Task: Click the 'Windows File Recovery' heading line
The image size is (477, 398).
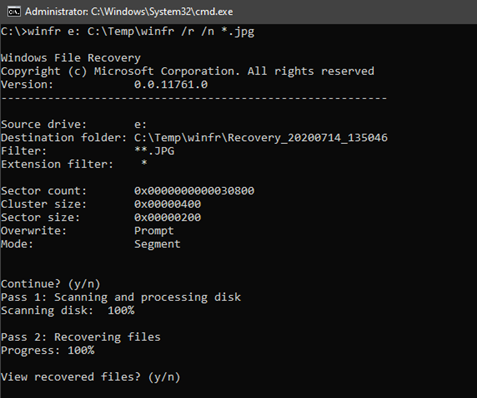Action: tap(71, 58)
